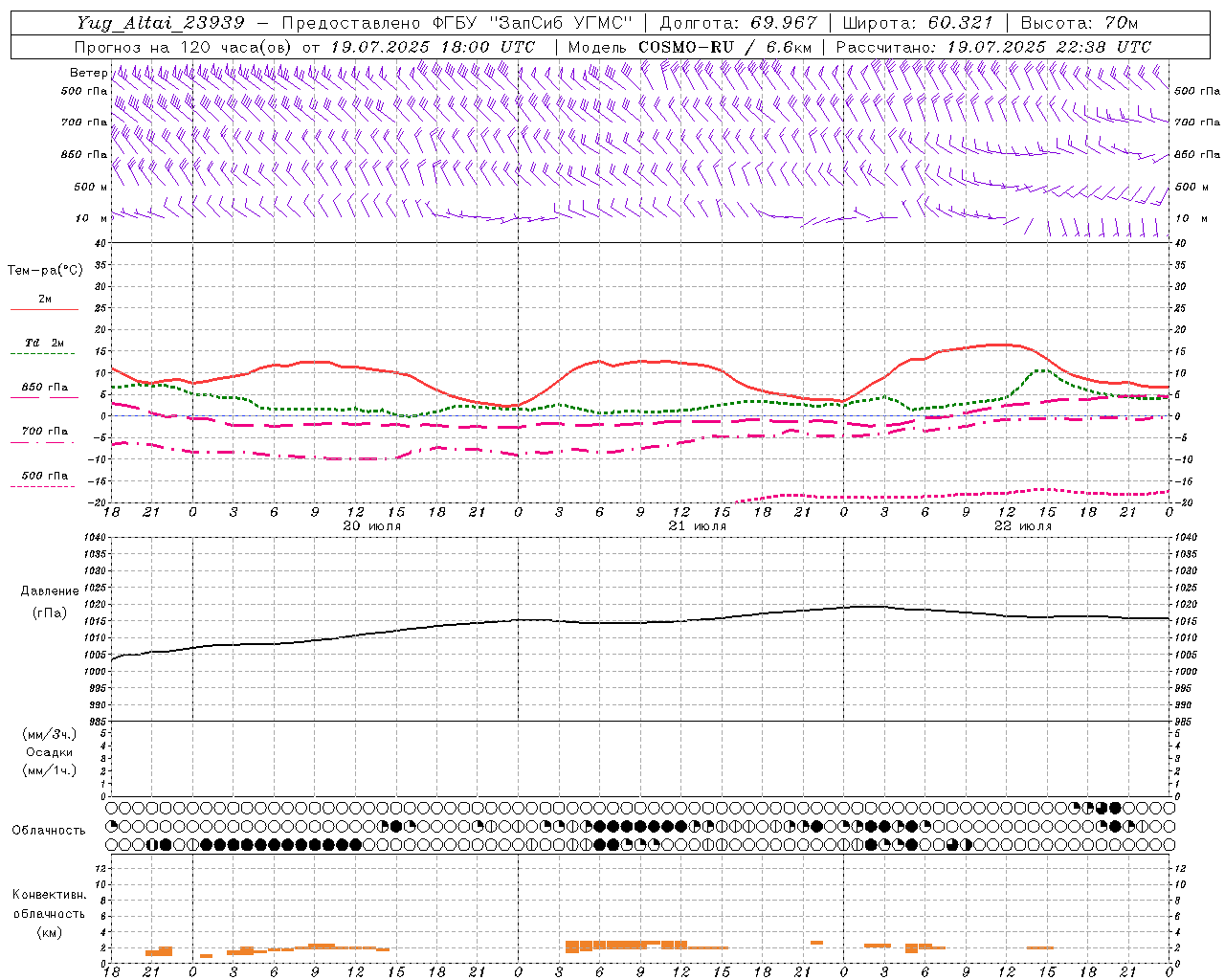Click the 10 м wind level label on left
Image resolution: width=1225 pixels, height=980 pixels.
(x=90, y=218)
